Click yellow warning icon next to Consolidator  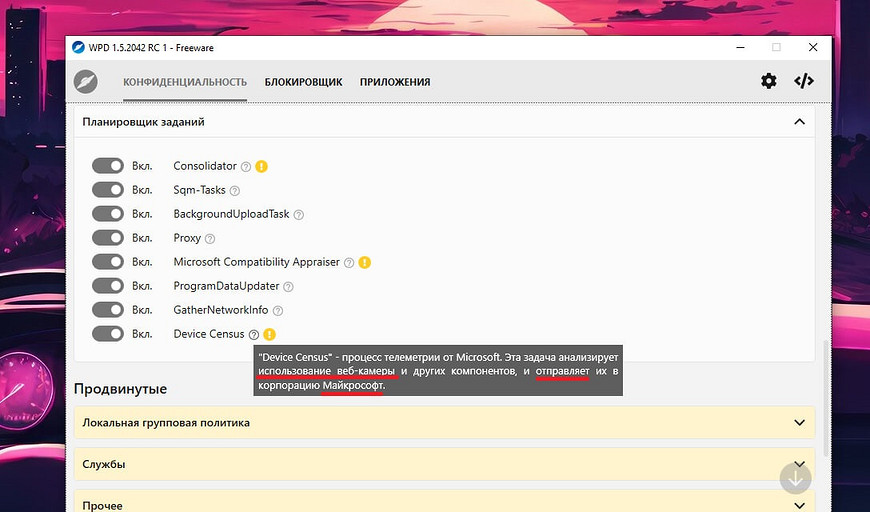pos(261,166)
